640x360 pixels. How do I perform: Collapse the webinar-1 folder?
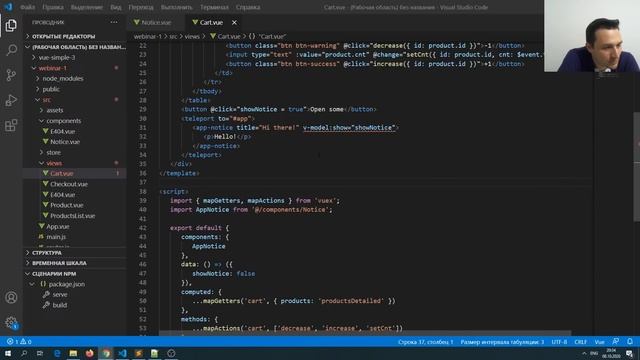(x=75, y=68)
